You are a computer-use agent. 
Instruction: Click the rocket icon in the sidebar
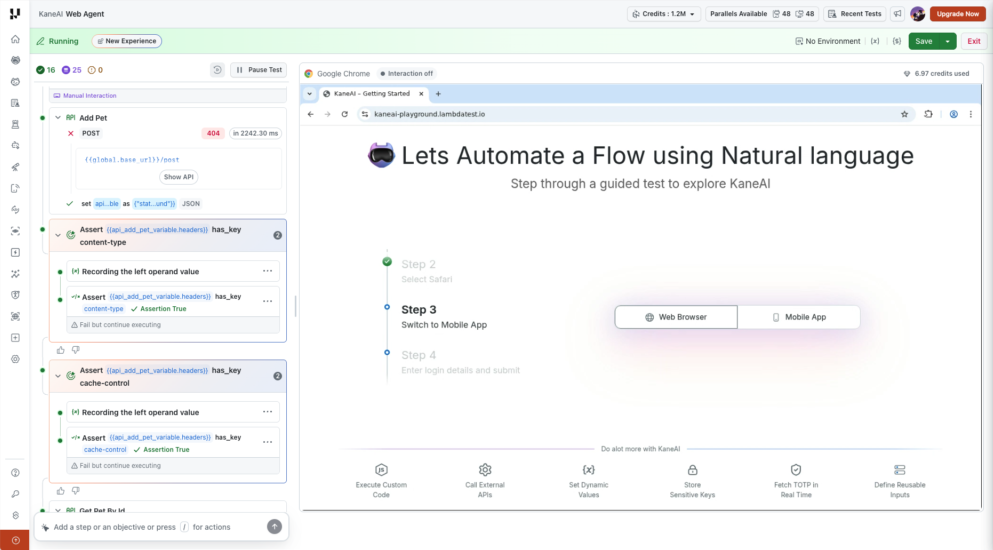click(x=15, y=167)
